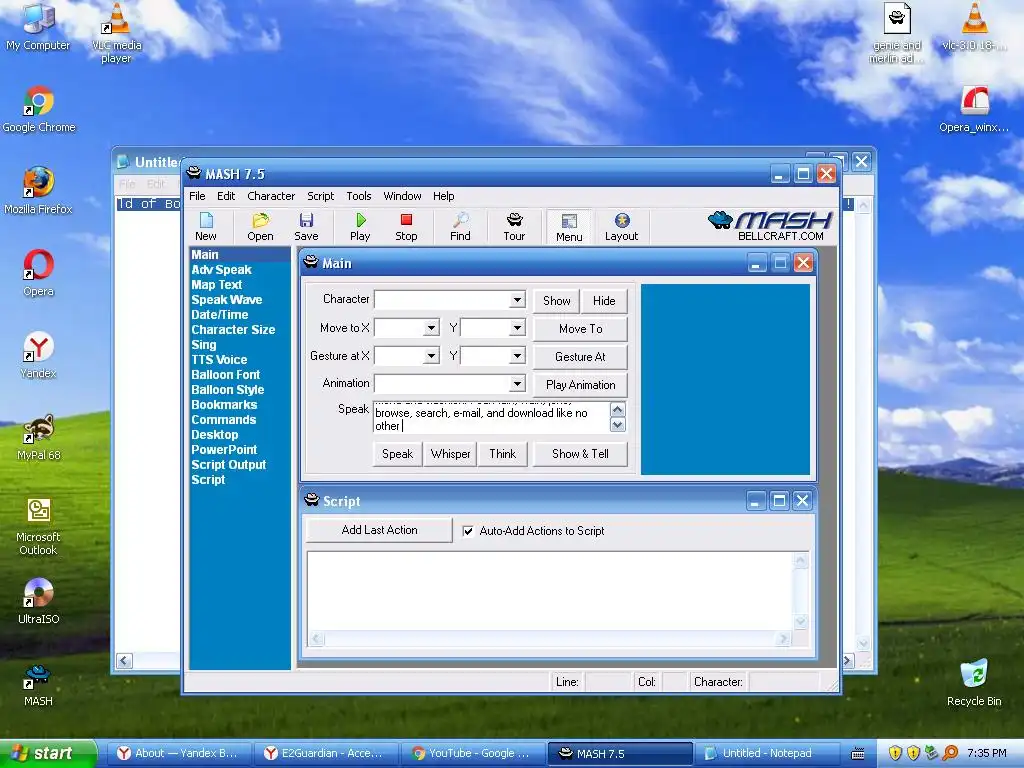Image resolution: width=1024 pixels, height=768 pixels.
Task: Select the MASH desktop shortcut
Action: click(x=38, y=686)
